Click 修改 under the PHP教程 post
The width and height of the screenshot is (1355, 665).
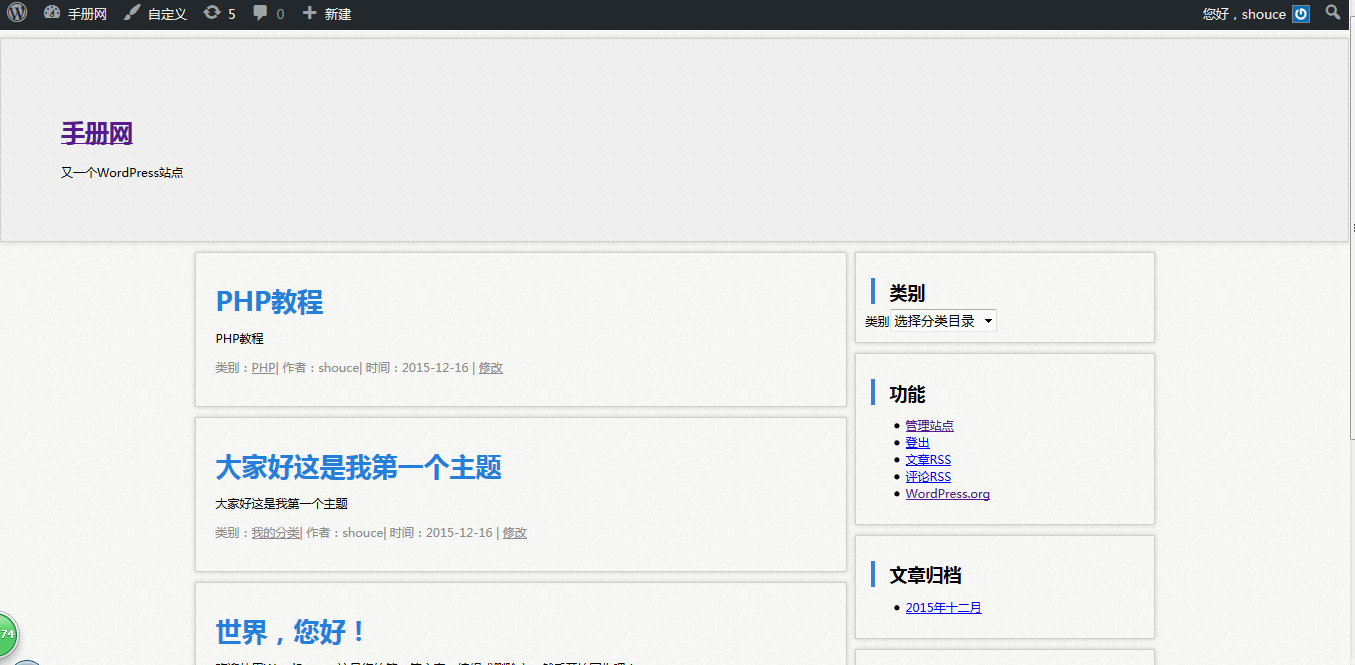pos(490,368)
